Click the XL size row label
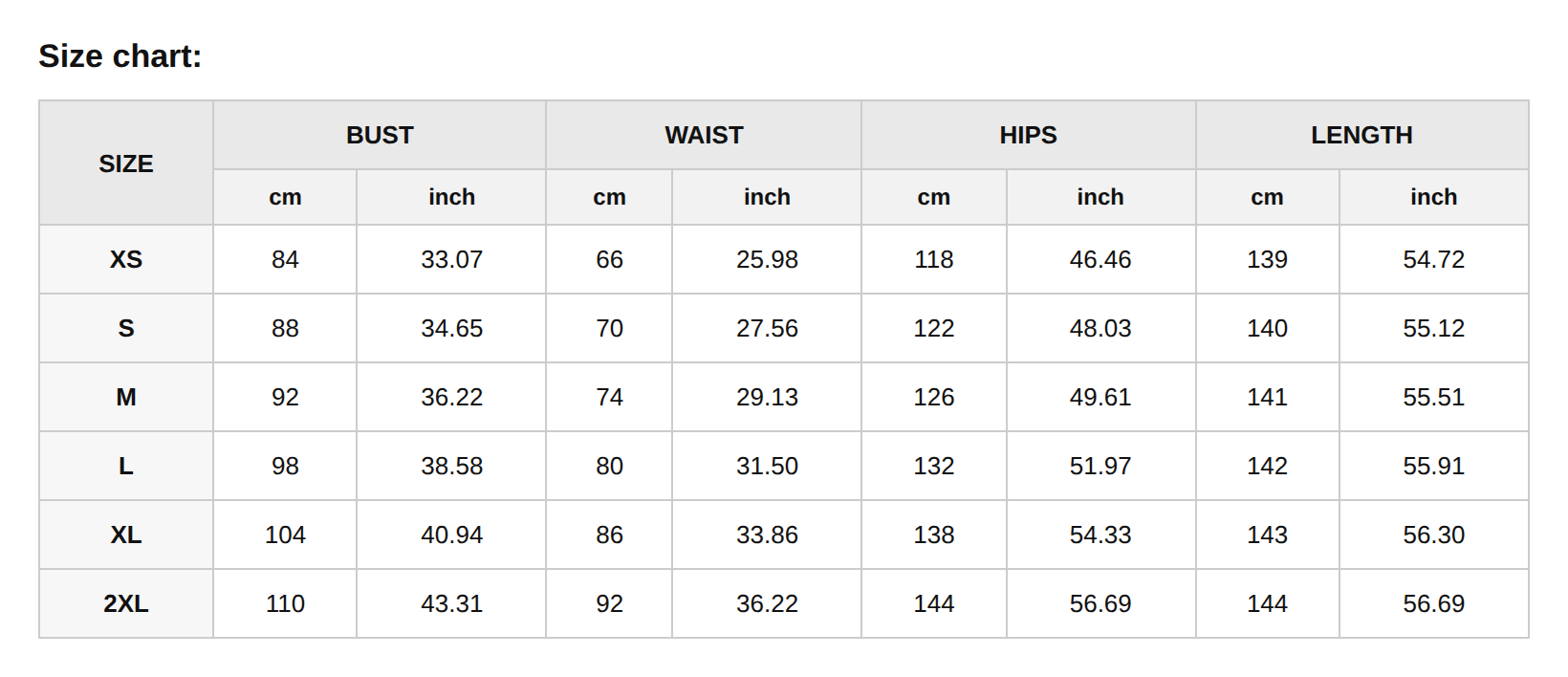Image resolution: width=1568 pixels, height=677 pixels. 126,535
